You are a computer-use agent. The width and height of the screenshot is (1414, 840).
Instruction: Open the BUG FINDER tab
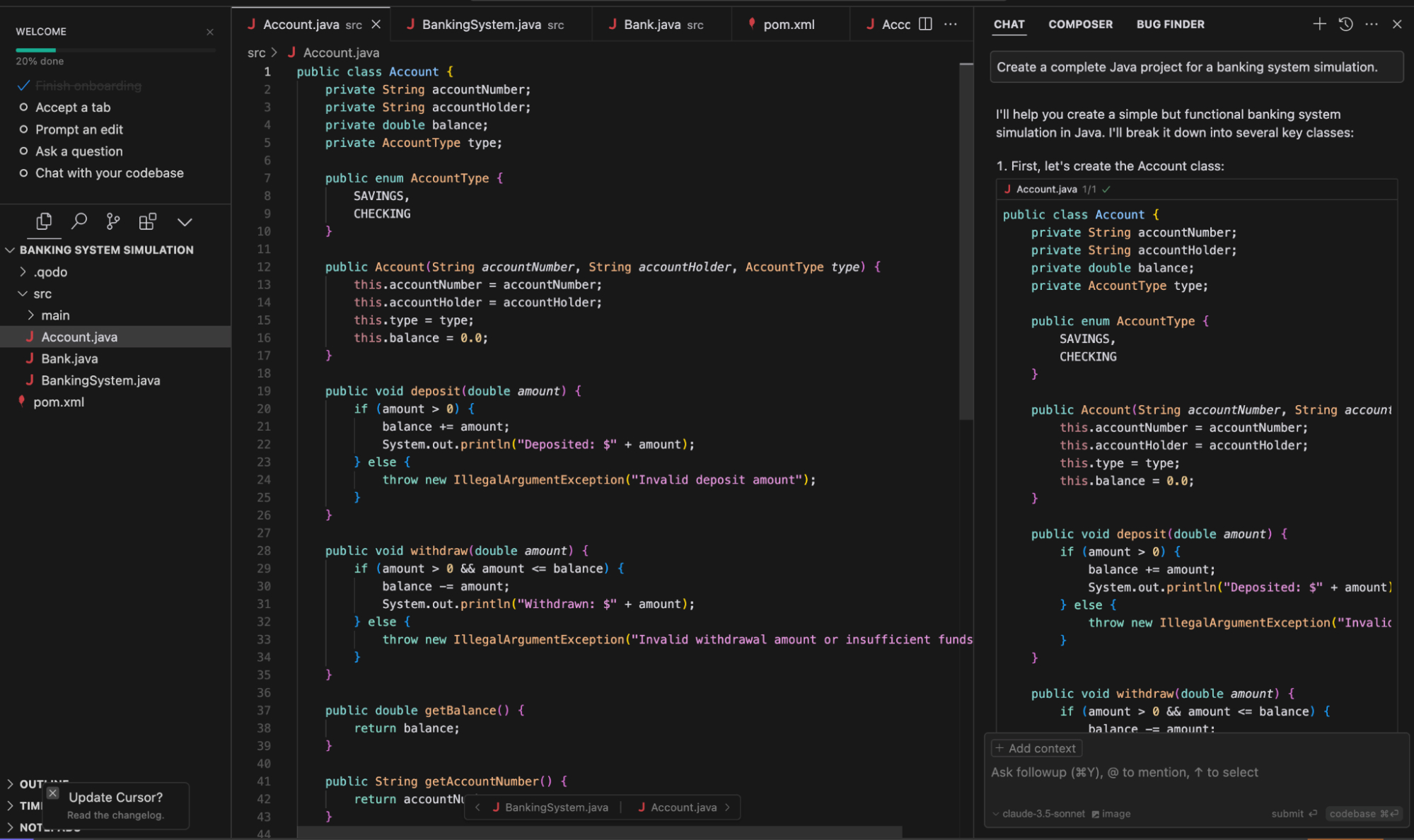pos(1170,24)
